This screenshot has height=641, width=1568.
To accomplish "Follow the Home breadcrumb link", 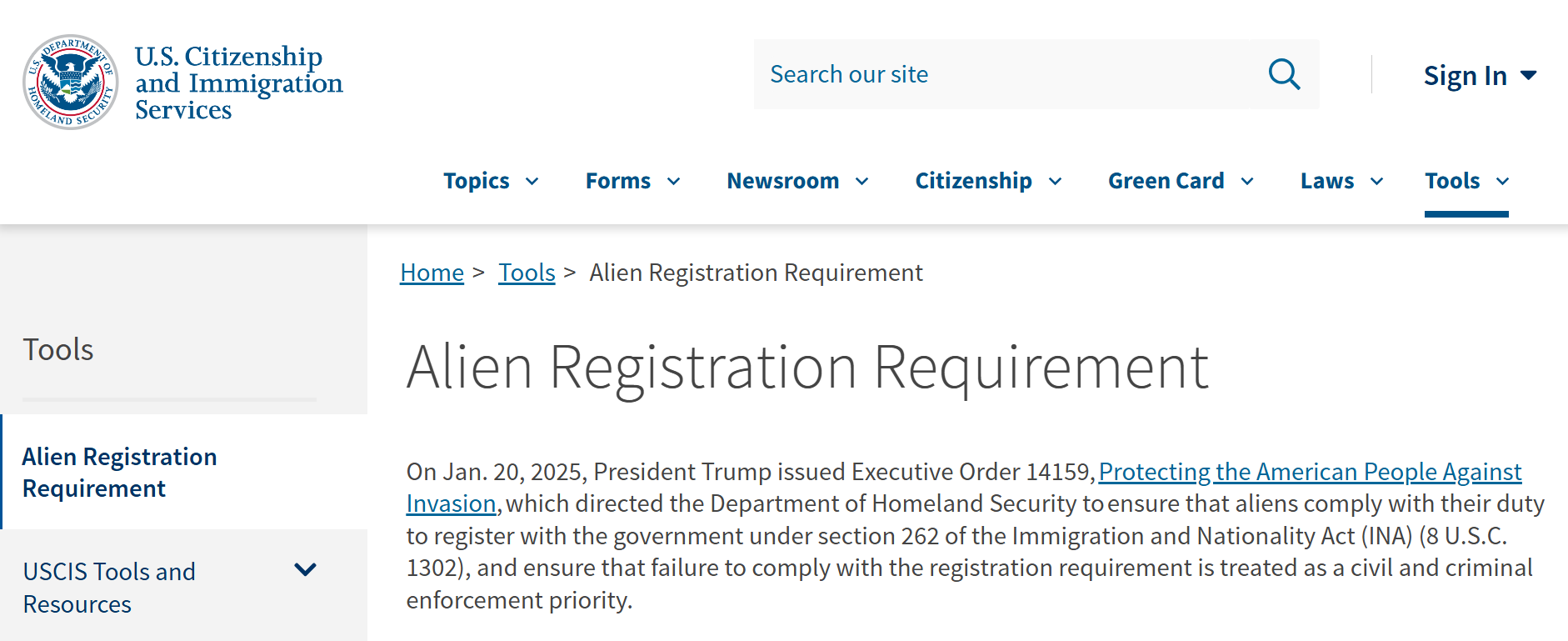I will [432, 272].
